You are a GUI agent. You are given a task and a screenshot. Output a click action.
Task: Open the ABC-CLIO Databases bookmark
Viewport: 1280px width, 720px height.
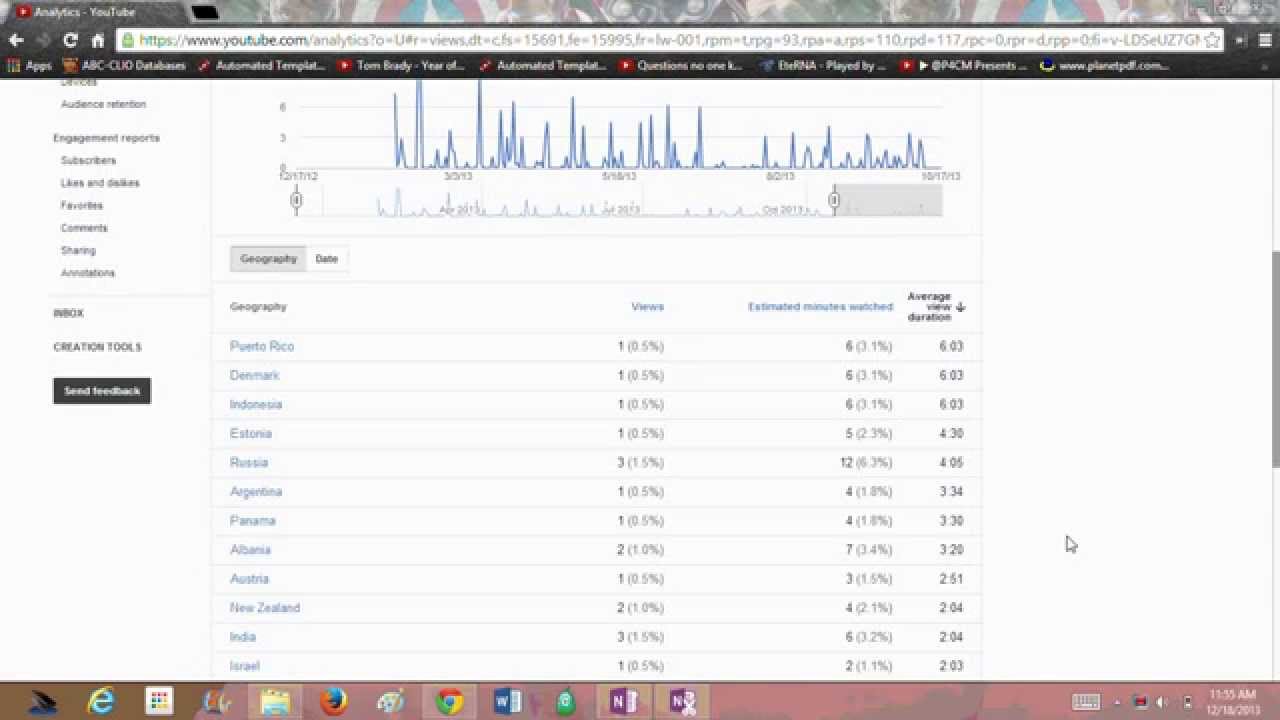point(124,66)
